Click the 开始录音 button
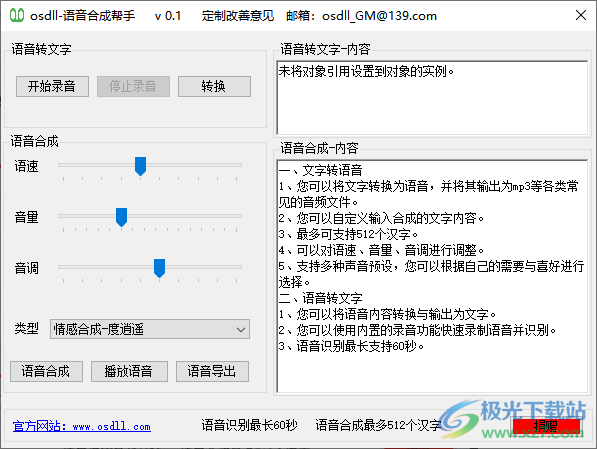This screenshot has height=449, width=597. [x=52, y=86]
